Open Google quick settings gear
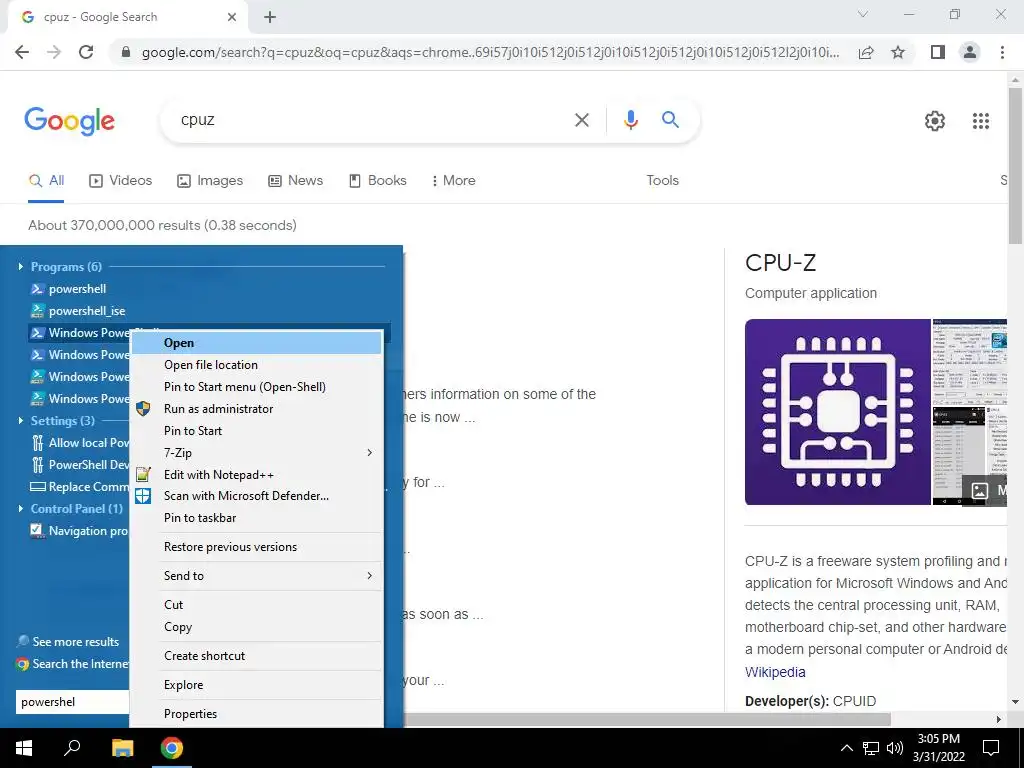1024x768 pixels. click(x=935, y=121)
